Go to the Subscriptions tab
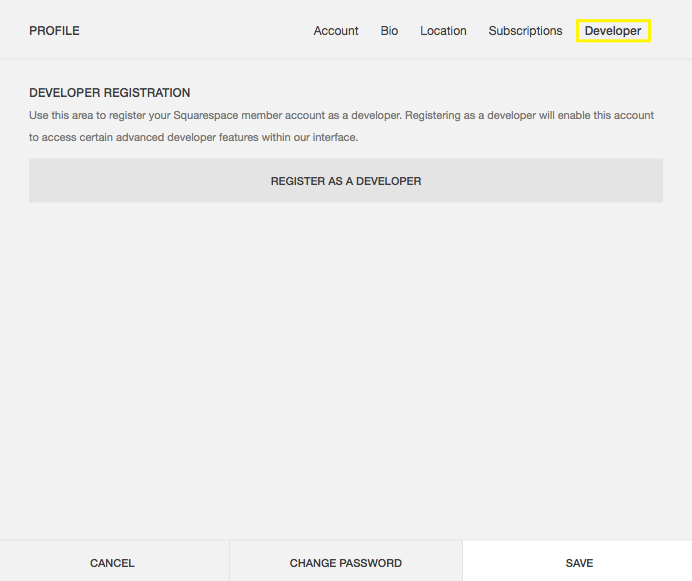 (525, 31)
